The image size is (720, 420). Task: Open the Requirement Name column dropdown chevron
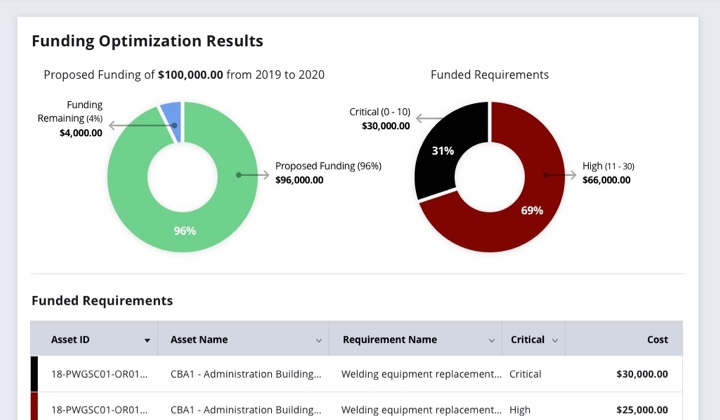(491, 340)
